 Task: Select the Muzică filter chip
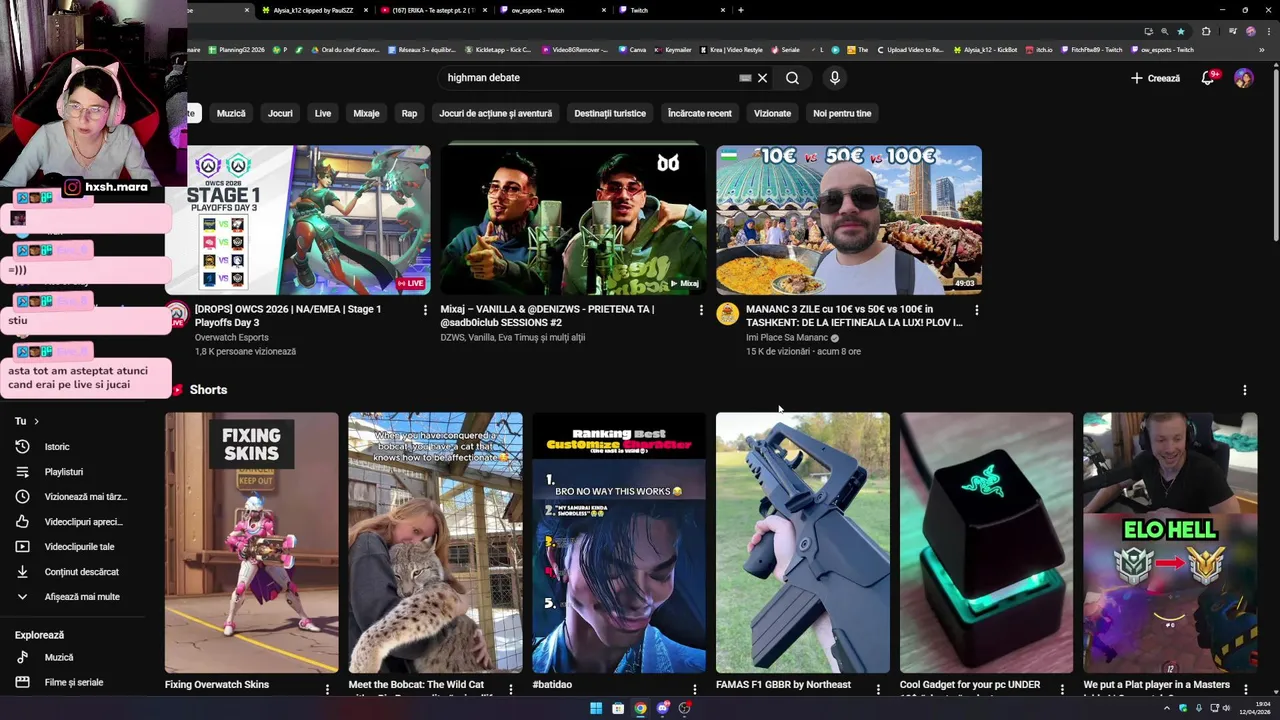coord(231,113)
